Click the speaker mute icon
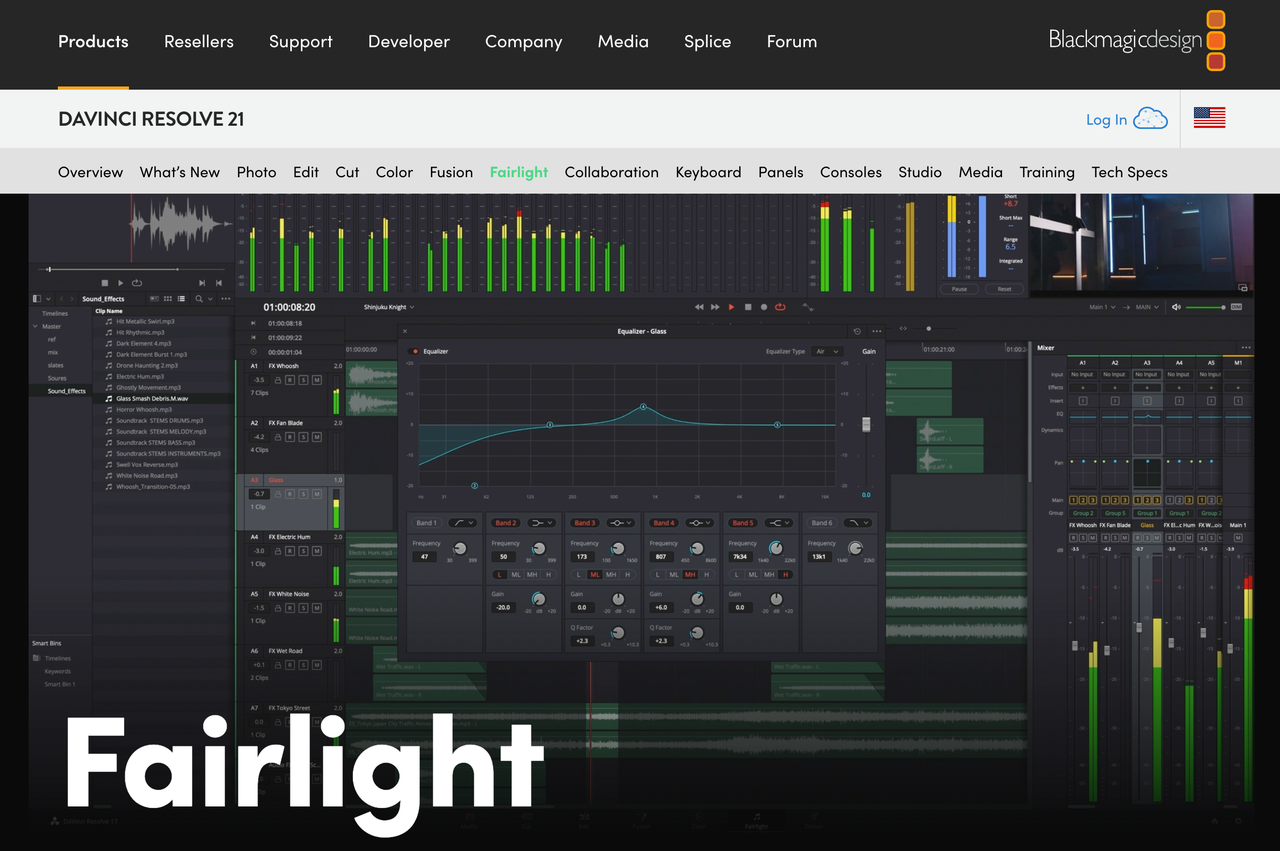This screenshot has height=851, width=1280. coord(1176,307)
